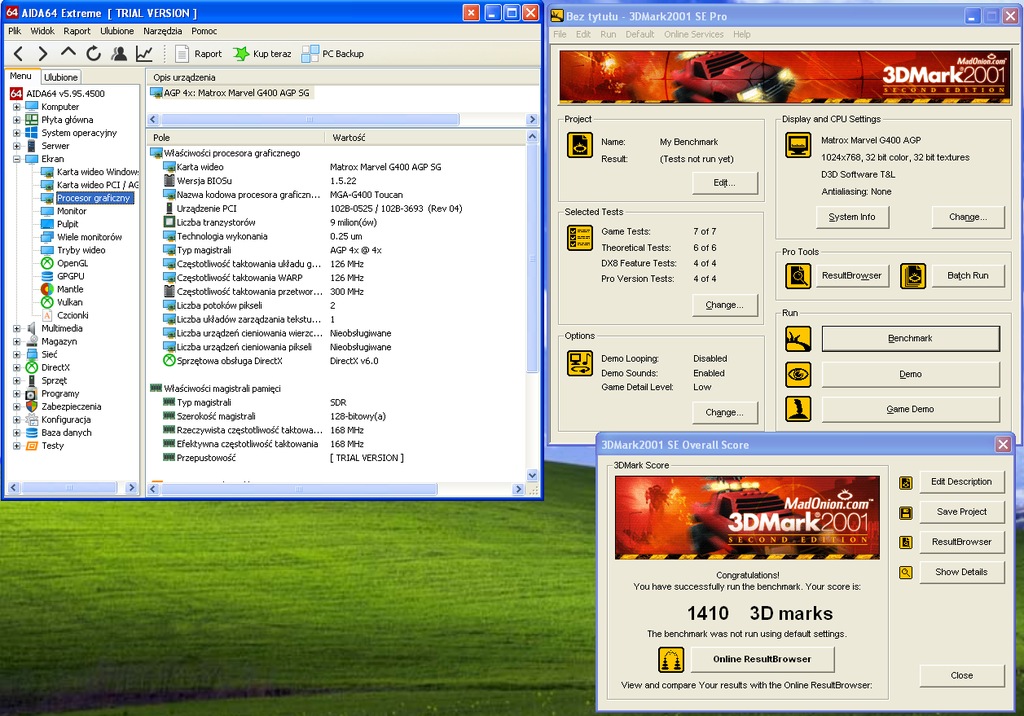Click the Benchmark run icon
Screen dimensions: 1024x716
(798, 339)
